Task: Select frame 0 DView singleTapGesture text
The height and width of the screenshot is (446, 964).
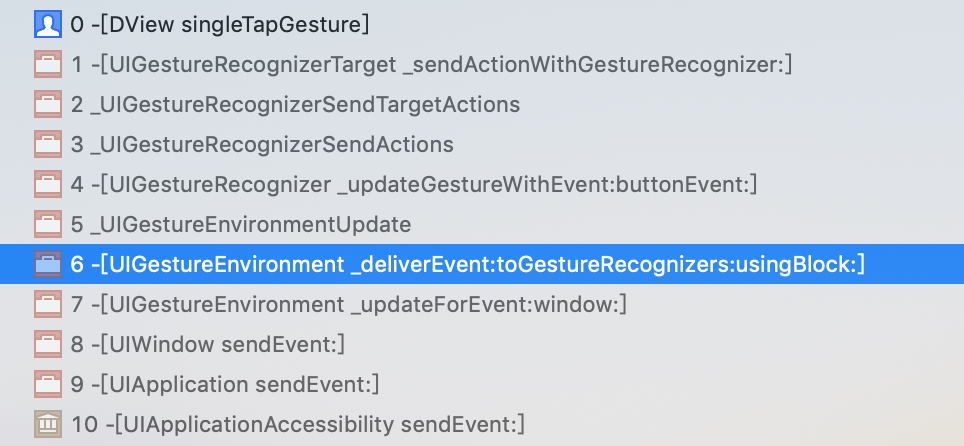Action: point(220,25)
